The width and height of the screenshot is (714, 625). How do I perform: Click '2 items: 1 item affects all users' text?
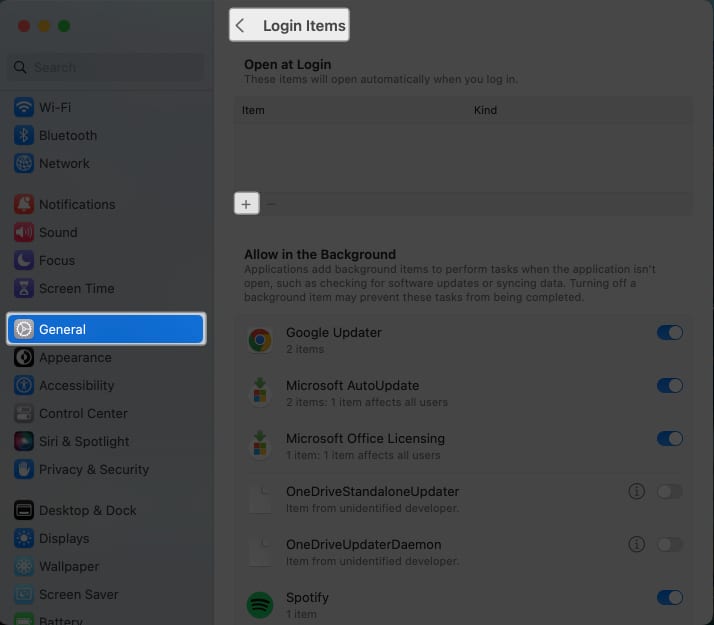click(x=367, y=402)
